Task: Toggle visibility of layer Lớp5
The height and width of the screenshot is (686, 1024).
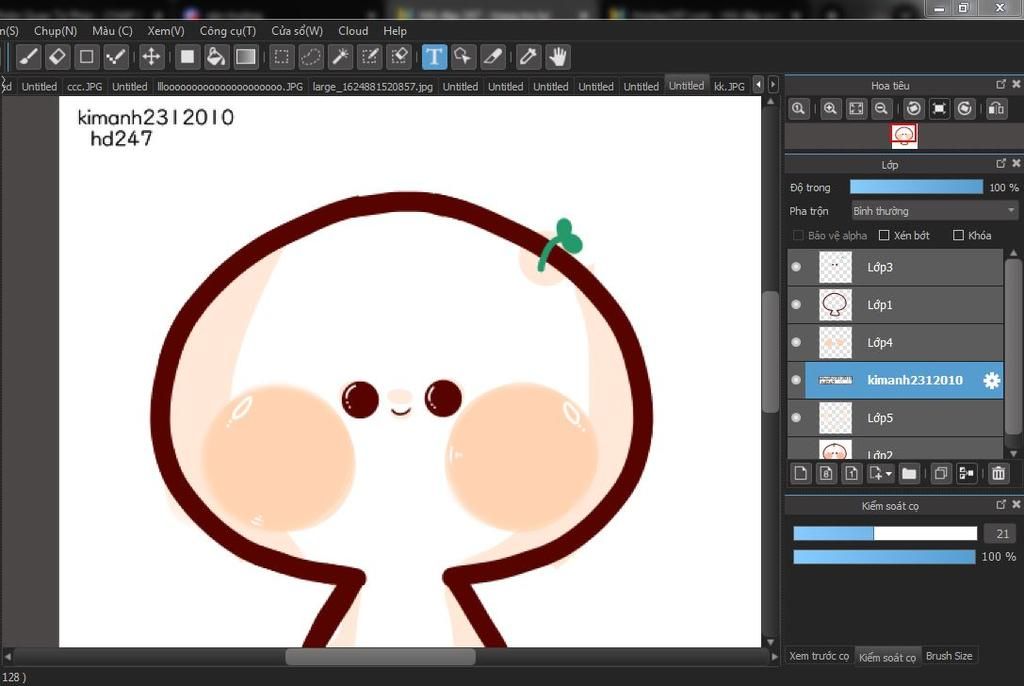Action: click(796, 417)
